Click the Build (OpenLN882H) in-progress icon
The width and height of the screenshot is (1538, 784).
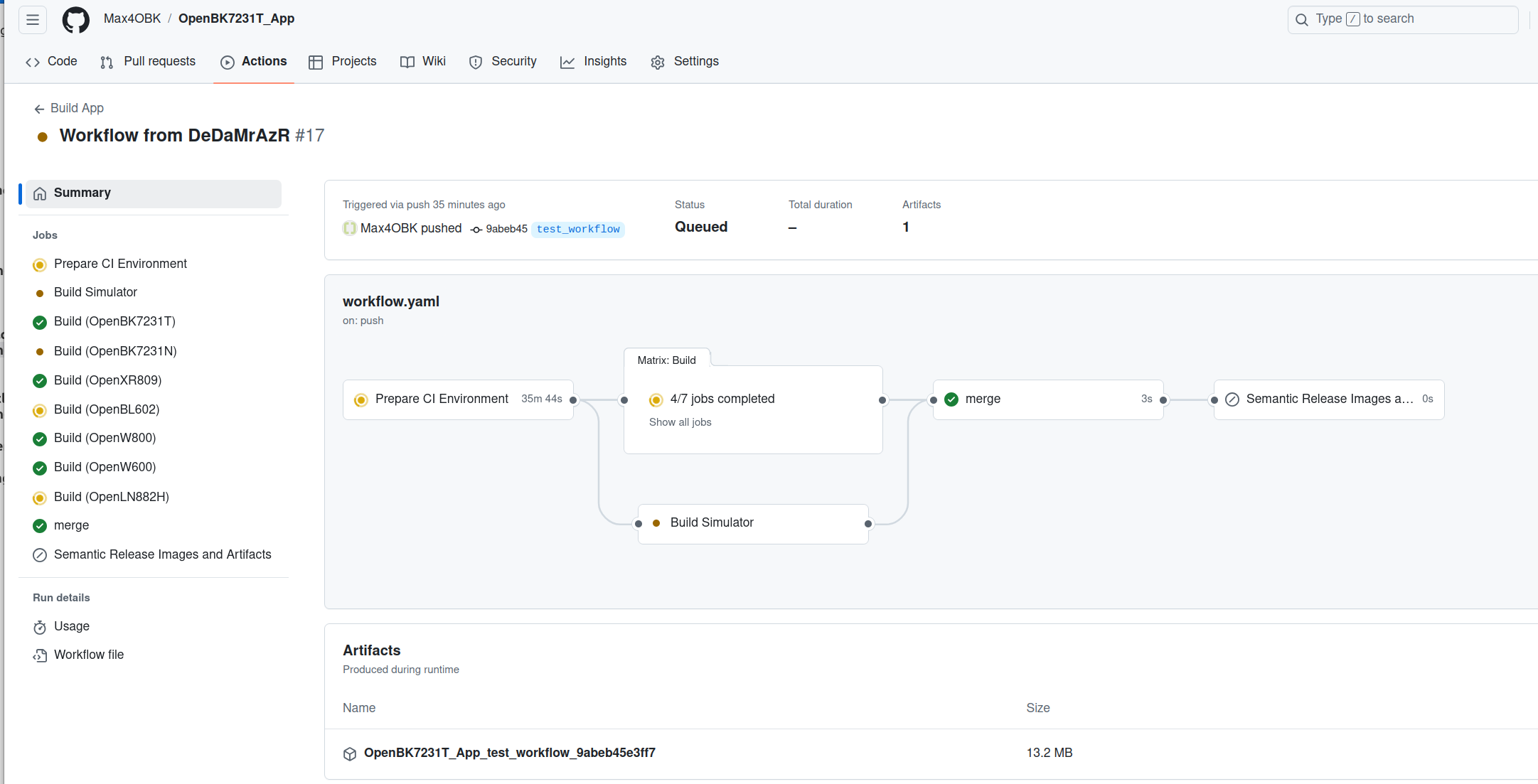40,498
